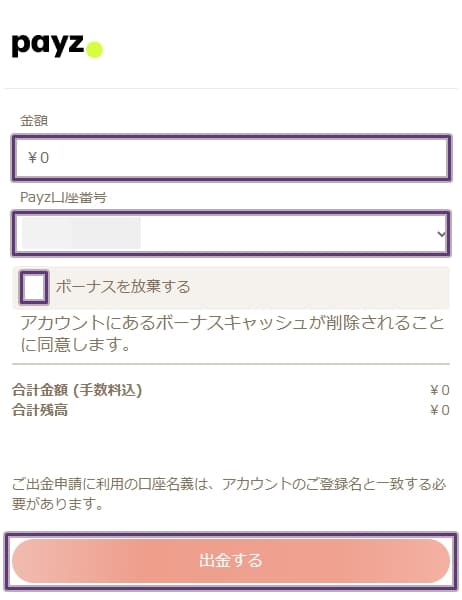
Task: Click the green dot in payz logo
Action: coord(95,50)
